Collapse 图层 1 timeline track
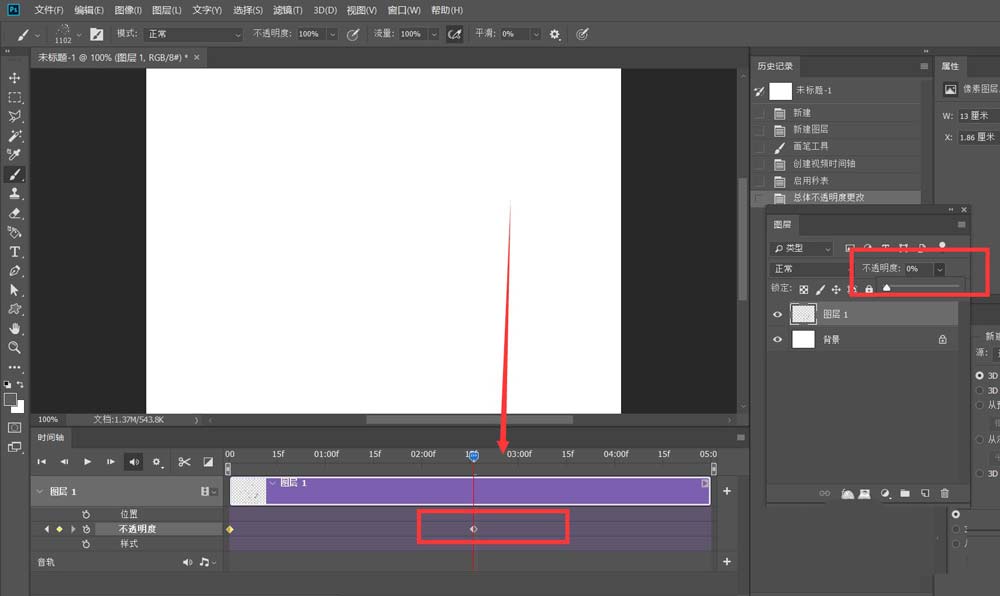The height and width of the screenshot is (596, 1000). 40,491
